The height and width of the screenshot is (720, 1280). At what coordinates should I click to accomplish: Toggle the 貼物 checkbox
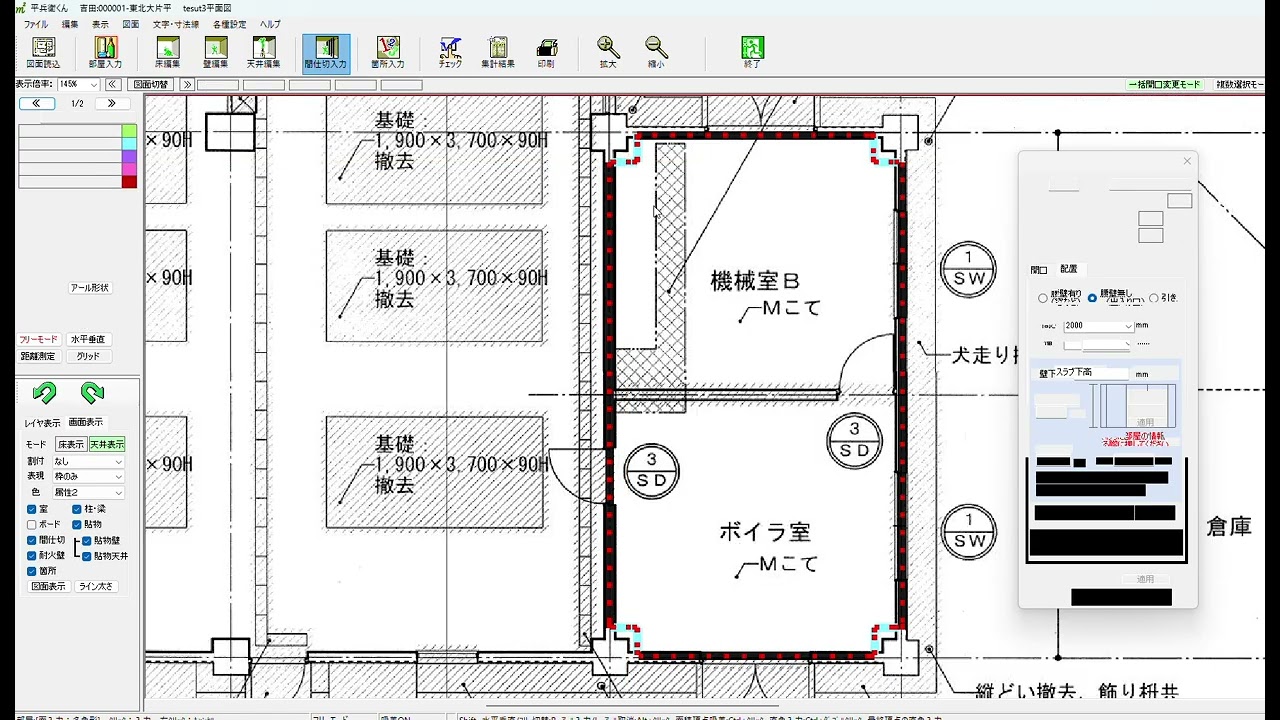tap(78, 524)
